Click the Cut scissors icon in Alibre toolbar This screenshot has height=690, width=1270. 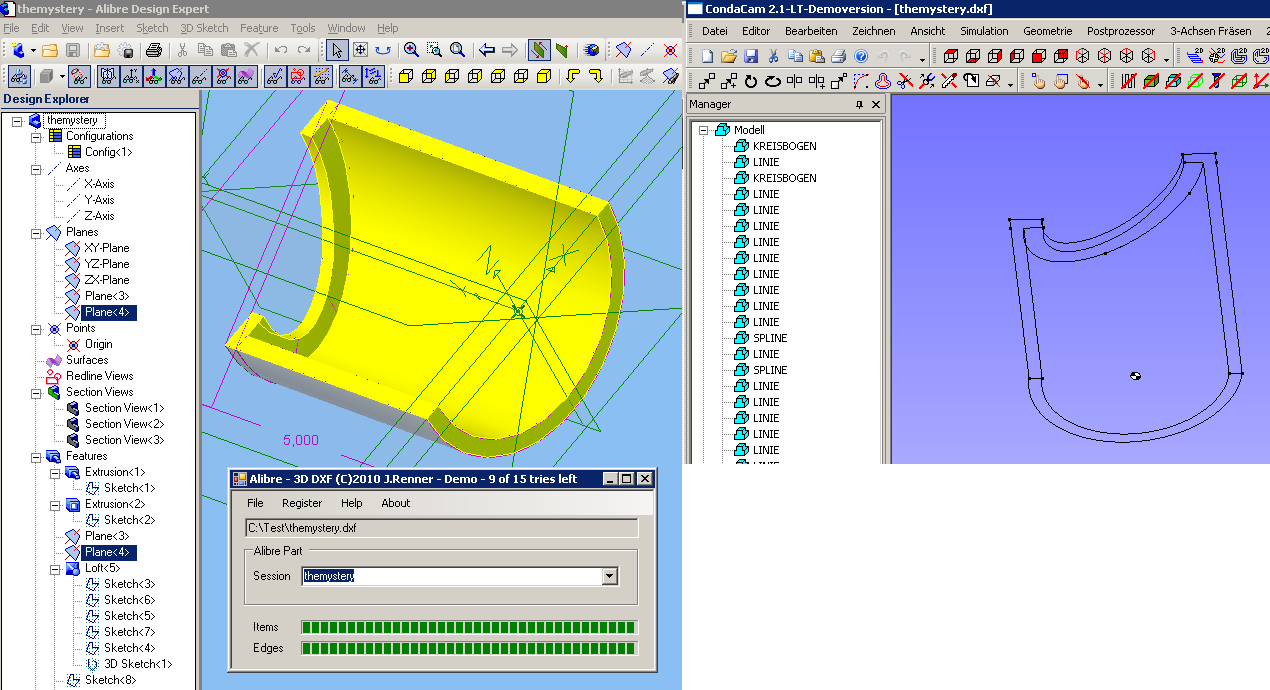pyautogui.click(x=182, y=50)
